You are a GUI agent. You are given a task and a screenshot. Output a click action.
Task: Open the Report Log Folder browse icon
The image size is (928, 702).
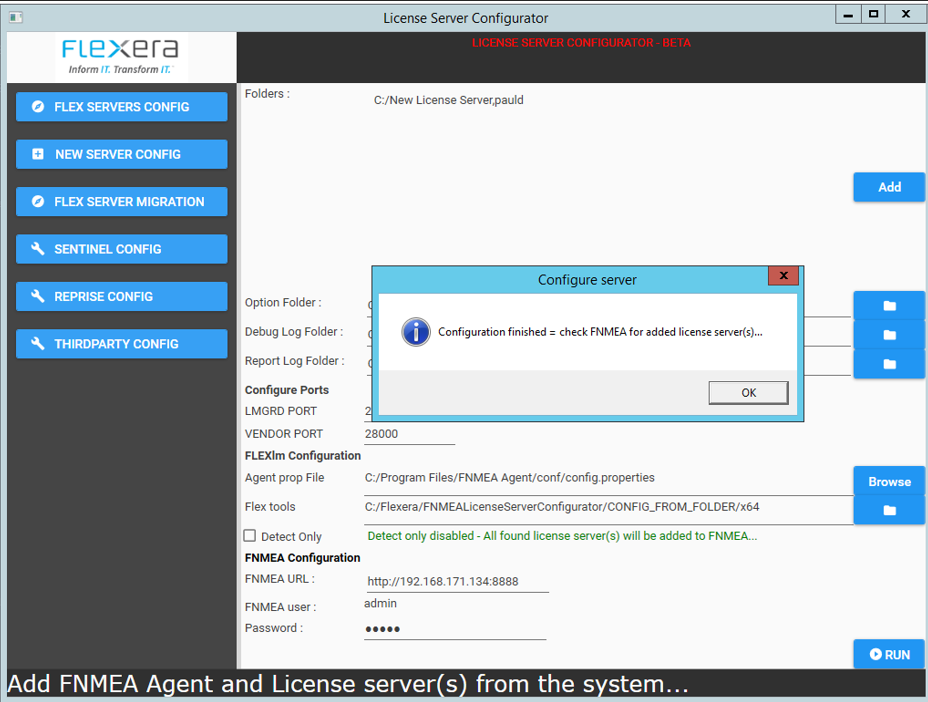coord(889,363)
